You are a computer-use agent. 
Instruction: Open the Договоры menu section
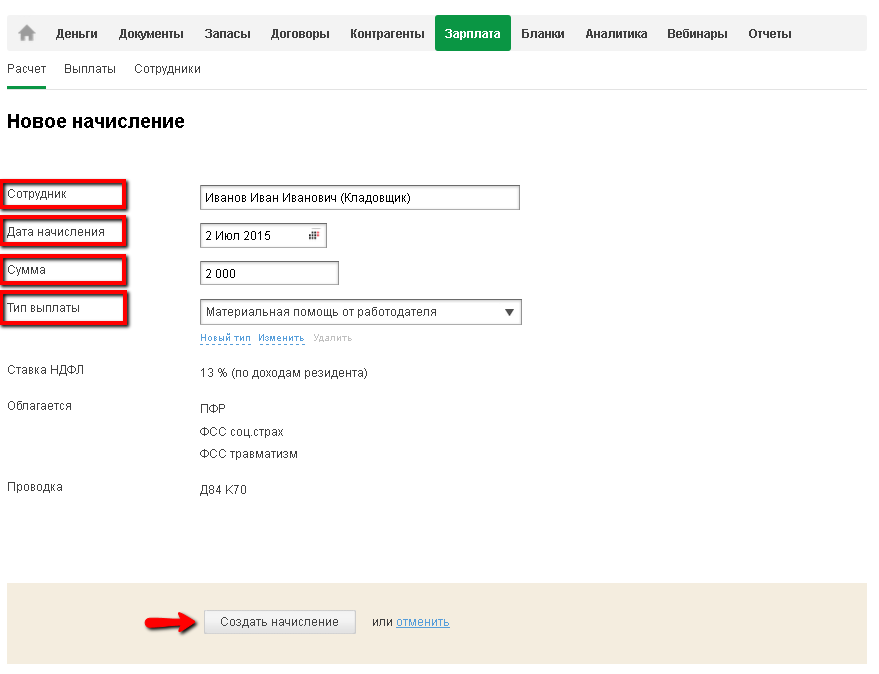tap(300, 34)
